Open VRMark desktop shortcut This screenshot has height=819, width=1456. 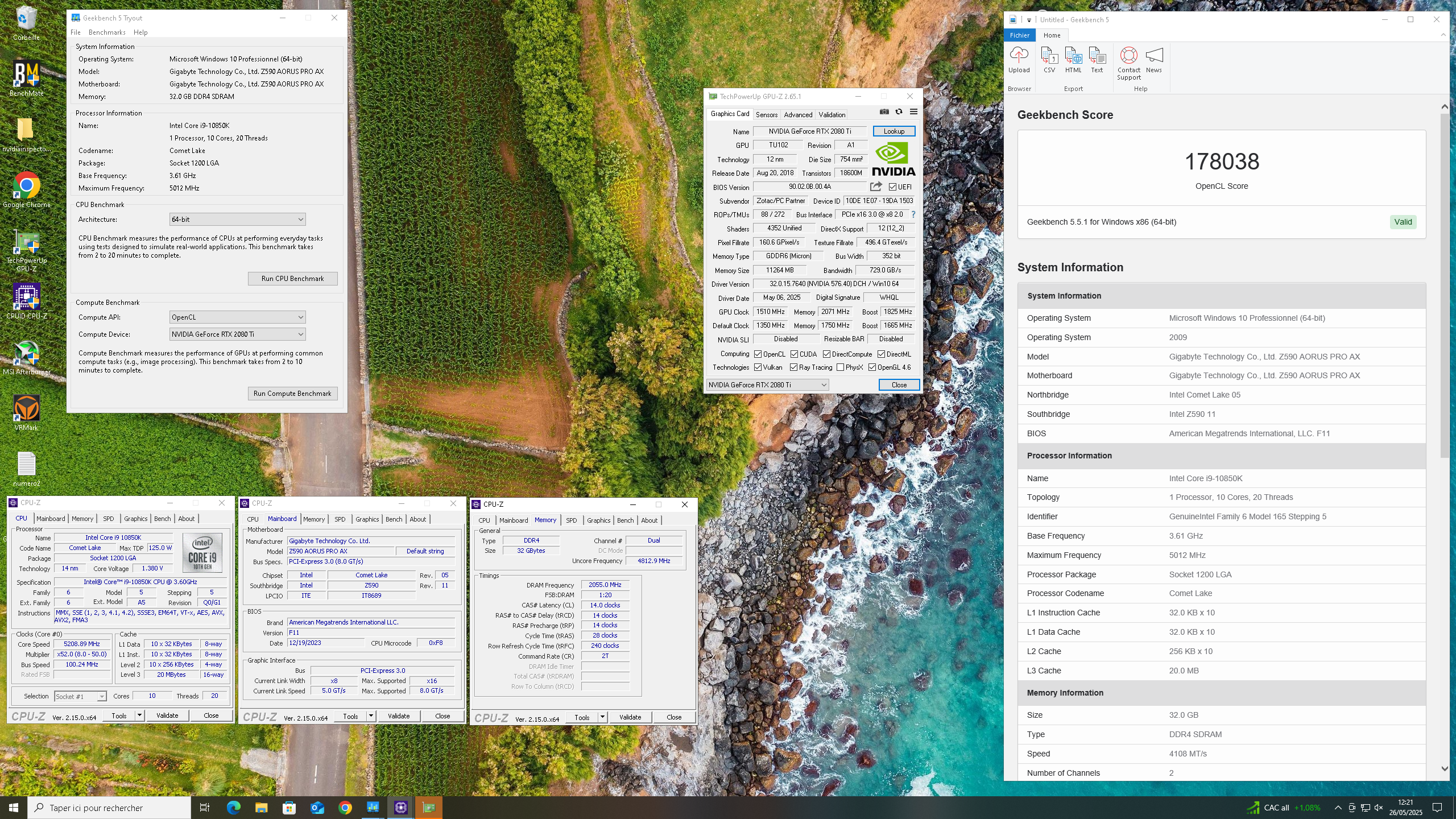(26, 413)
